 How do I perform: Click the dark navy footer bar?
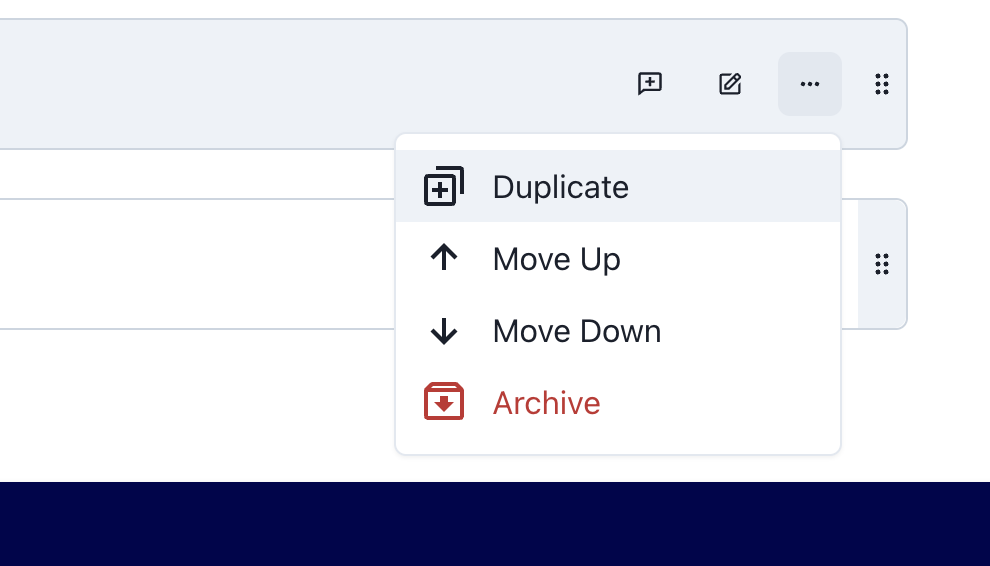click(495, 524)
